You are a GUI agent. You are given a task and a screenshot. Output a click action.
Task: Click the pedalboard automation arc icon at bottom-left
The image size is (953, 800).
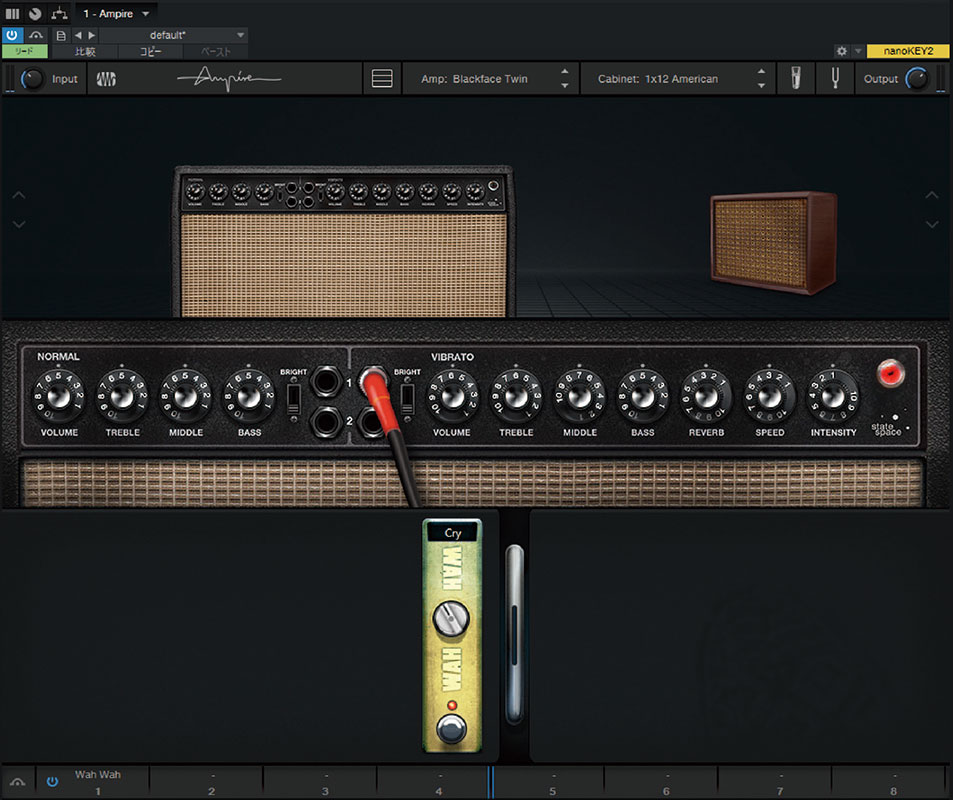(x=18, y=782)
